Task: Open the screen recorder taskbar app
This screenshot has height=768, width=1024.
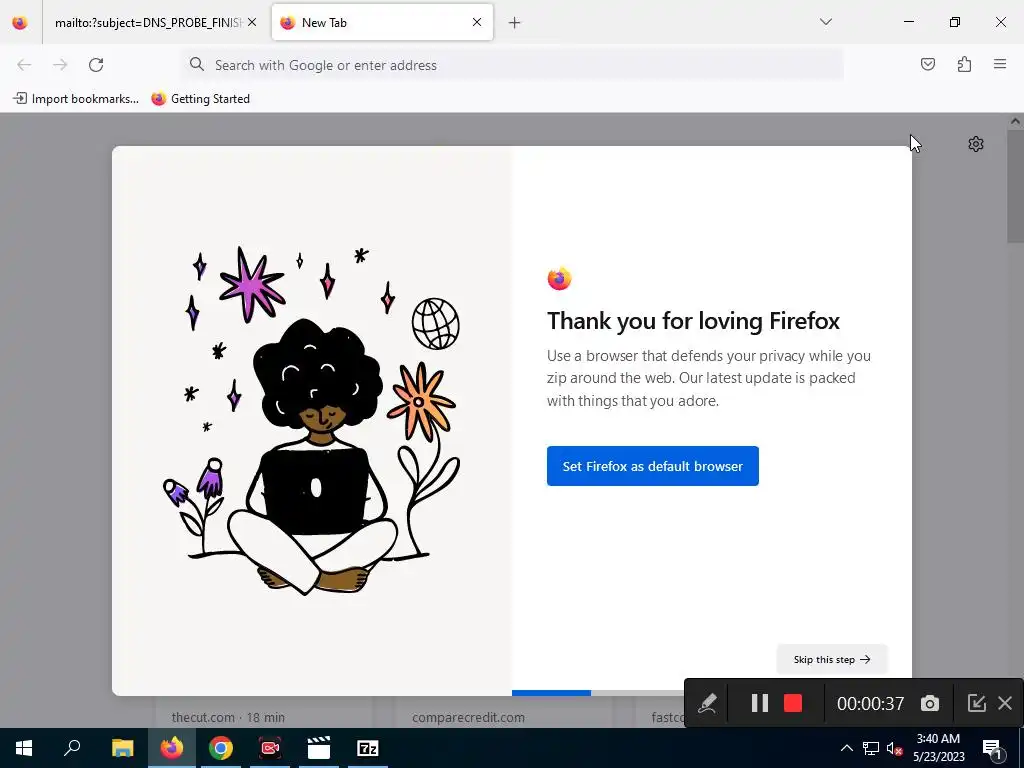Action: (x=270, y=748)
